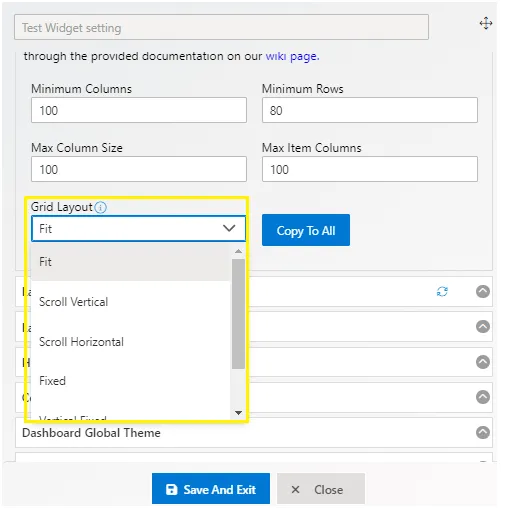Collapse the Dashboard Global Theme section
Image resolution: width=509 pixels, height=508 pixels.
(x=482, y=432)
